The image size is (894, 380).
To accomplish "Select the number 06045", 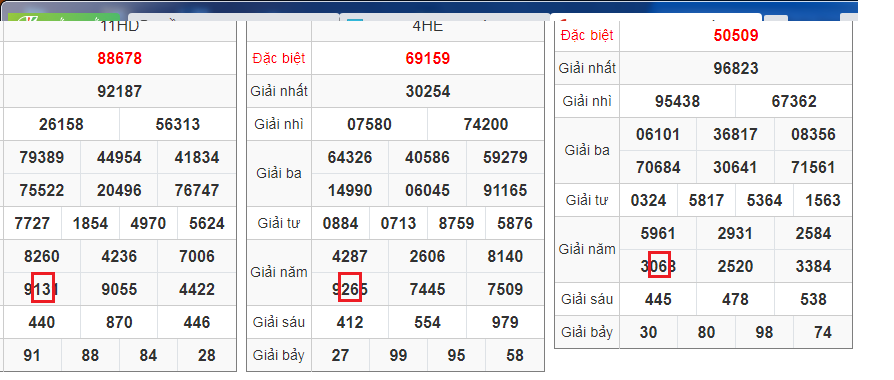I will coord(428,191).
